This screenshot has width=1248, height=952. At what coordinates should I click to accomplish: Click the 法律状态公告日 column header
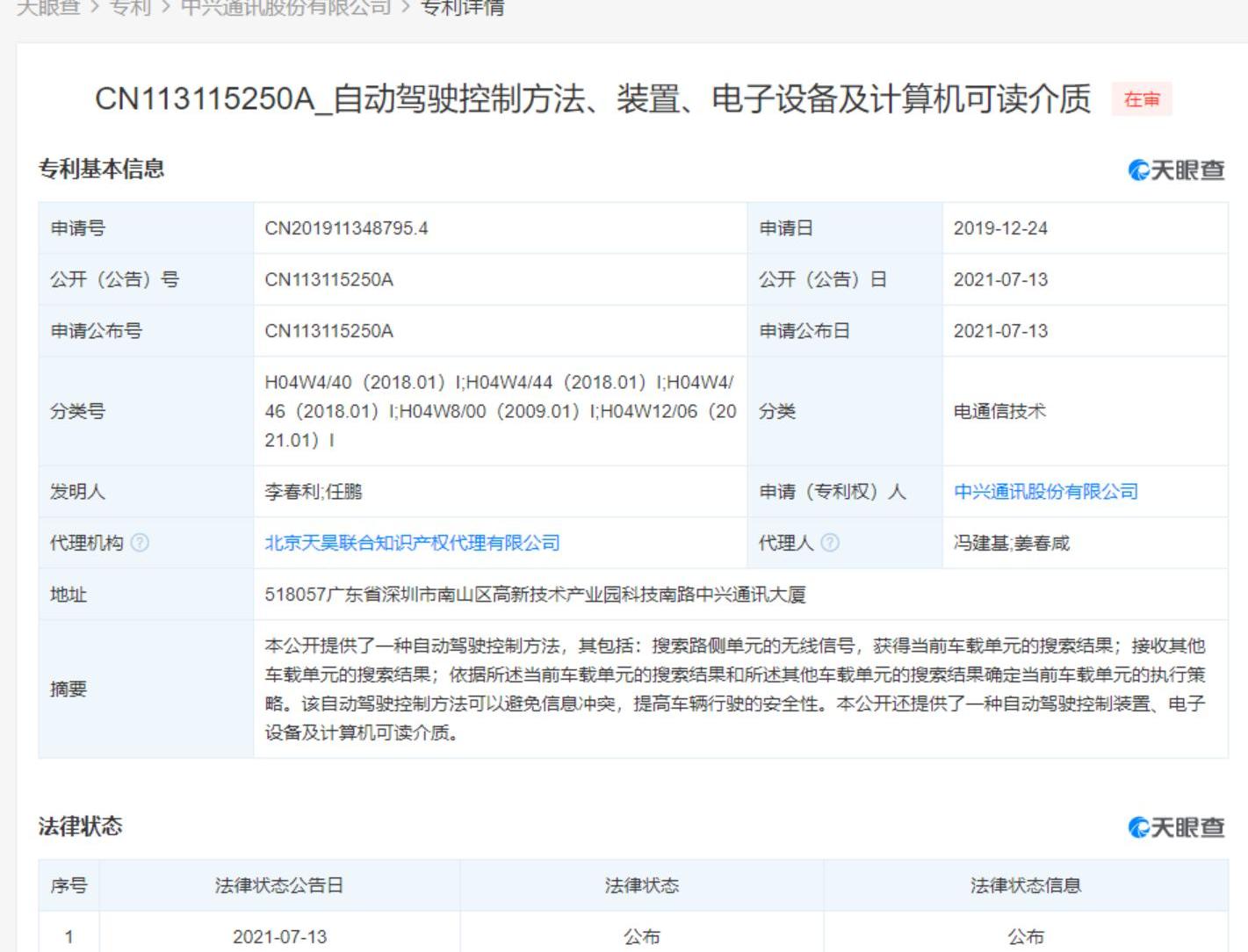click(279, 885)
